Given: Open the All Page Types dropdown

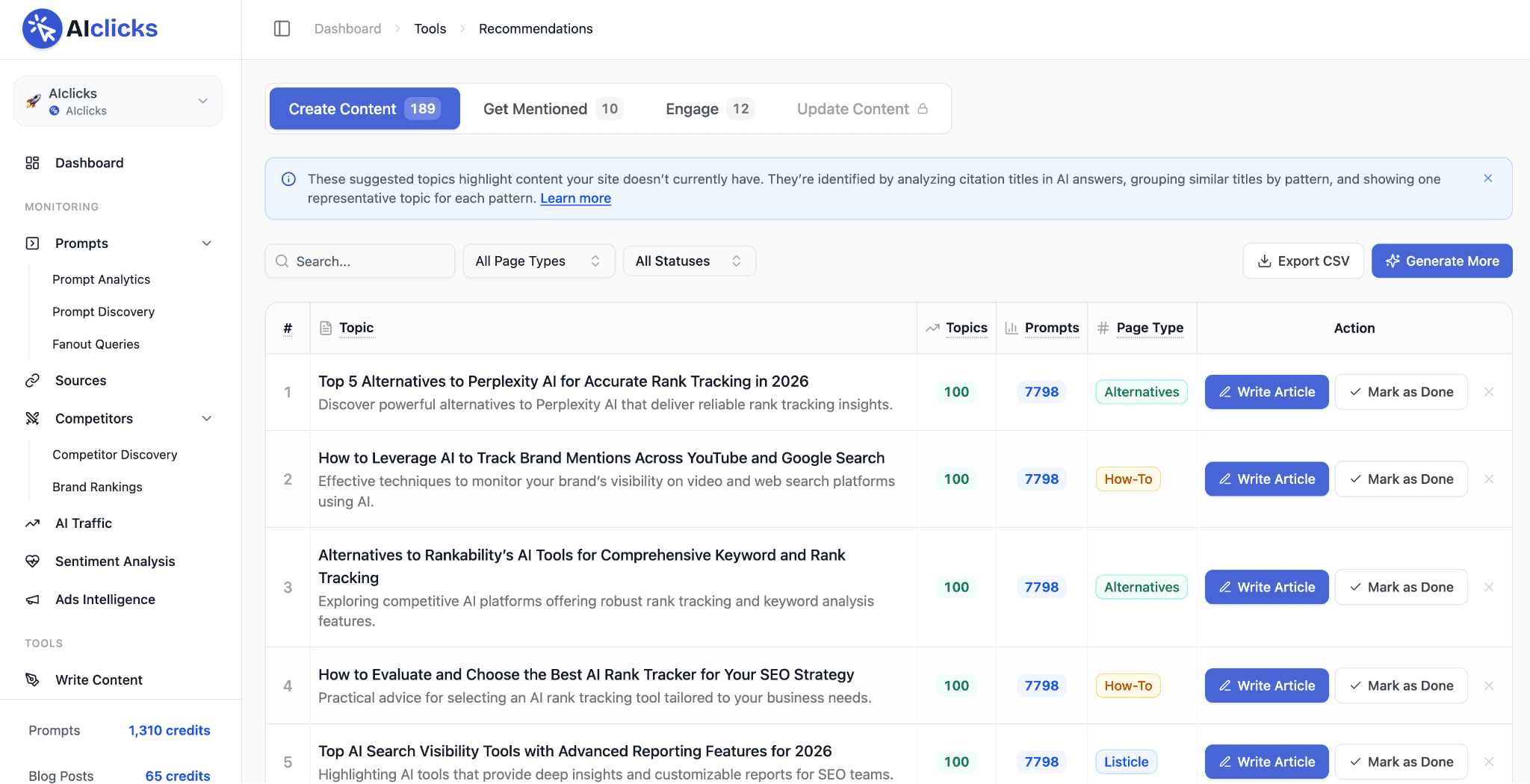Looking at the screenshot, I should click(x=539, y=261).
